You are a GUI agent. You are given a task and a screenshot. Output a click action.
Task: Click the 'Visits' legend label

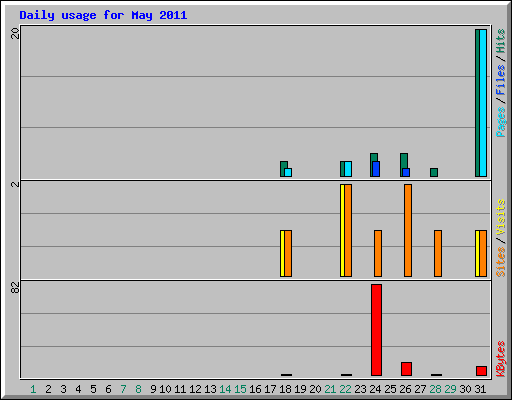[500, 217]
